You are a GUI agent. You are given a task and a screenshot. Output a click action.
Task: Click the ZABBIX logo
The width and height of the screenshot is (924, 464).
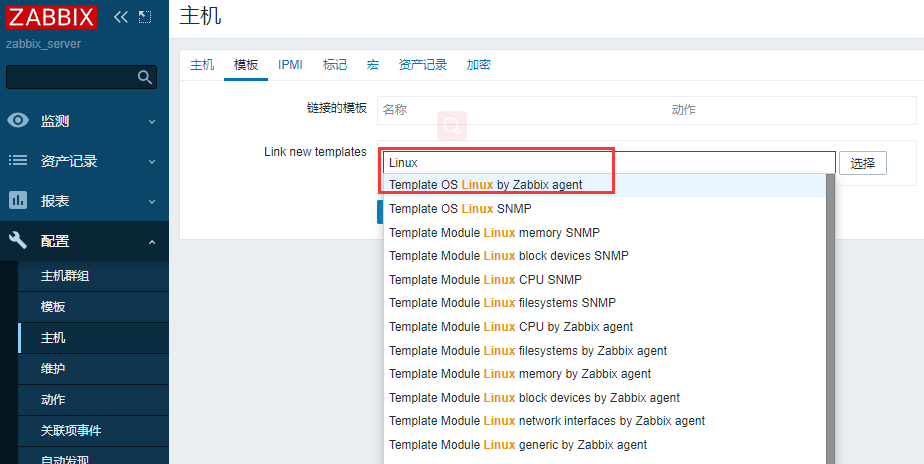[x=51, y=17]
